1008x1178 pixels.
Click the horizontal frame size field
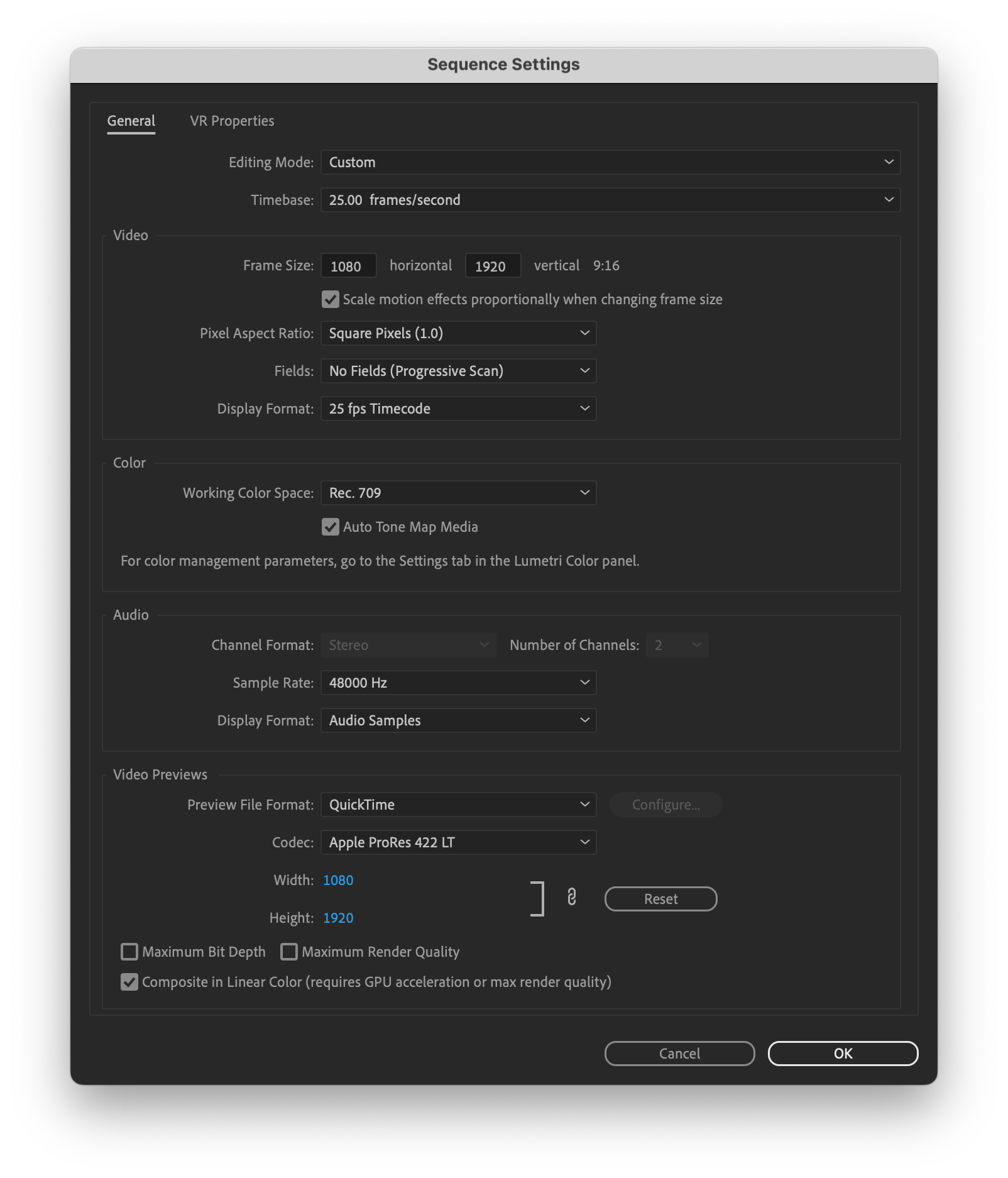348,266
